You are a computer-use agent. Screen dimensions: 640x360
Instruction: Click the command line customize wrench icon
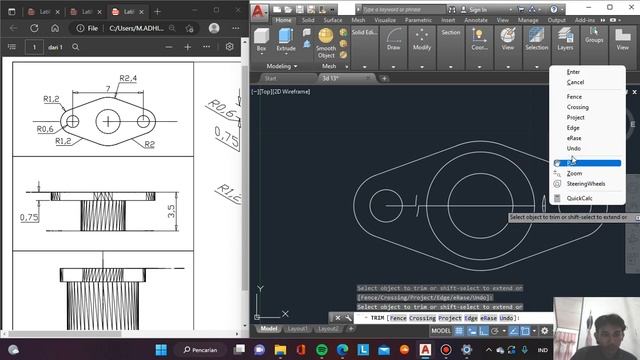348,318
